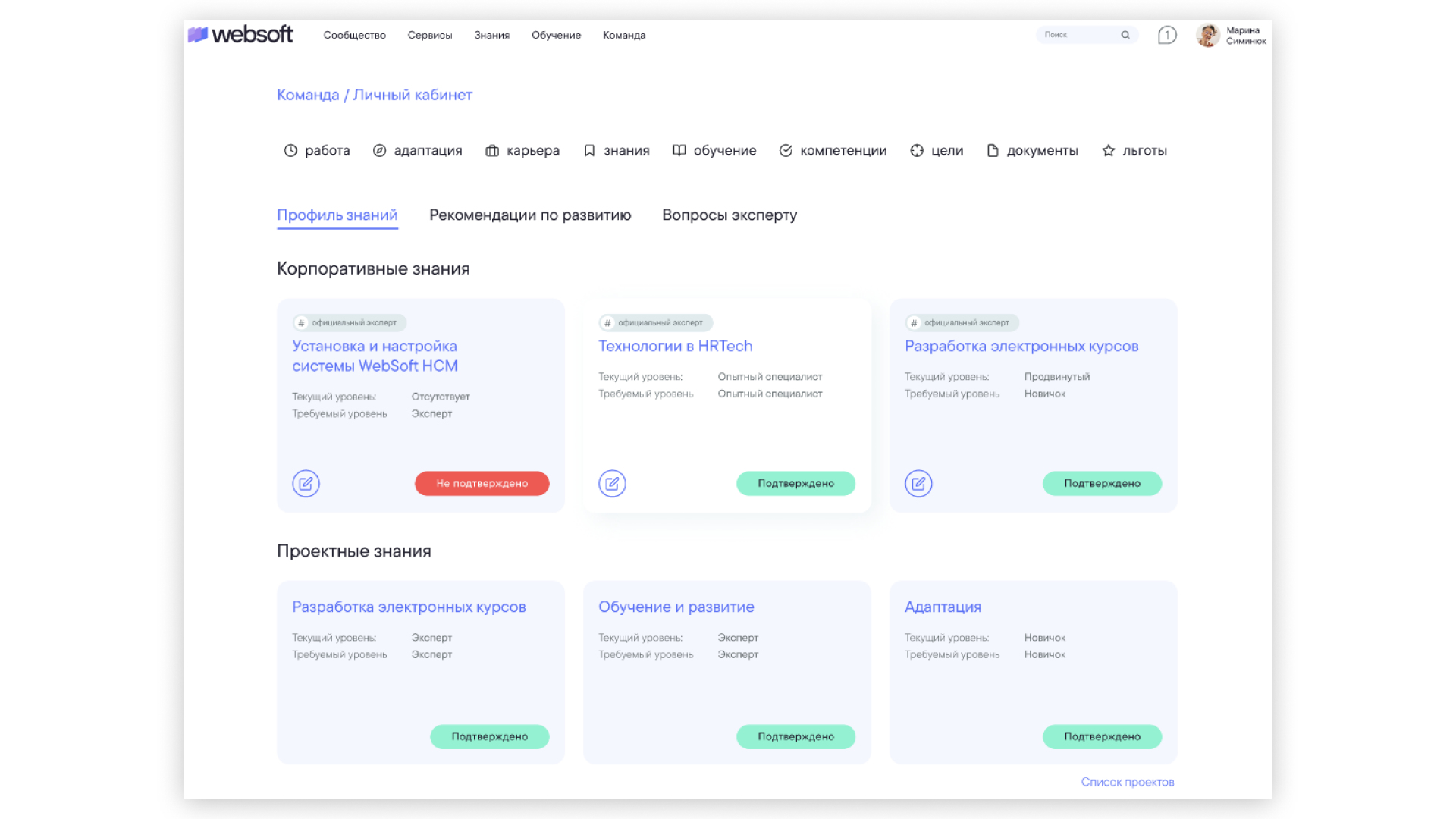Open the Сообщество top menu item
The height and width of the screenshot is (819, 1456).
(x=354, y=35)
